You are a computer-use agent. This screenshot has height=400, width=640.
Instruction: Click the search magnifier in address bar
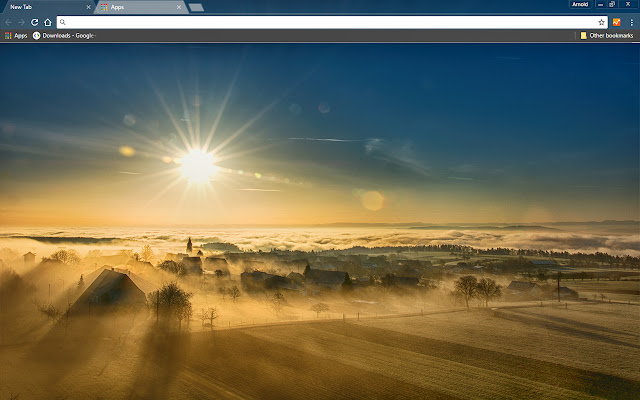click(62, 22)
